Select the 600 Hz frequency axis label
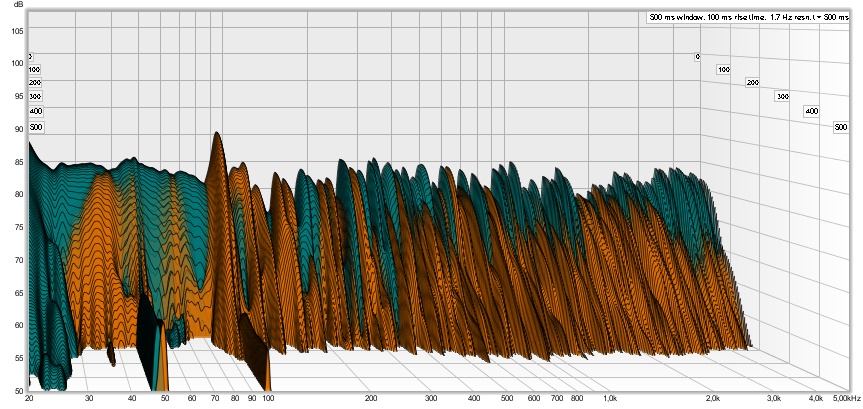Image resolution: width=863 pixels, height=409 pixels. tap(533, 397)
